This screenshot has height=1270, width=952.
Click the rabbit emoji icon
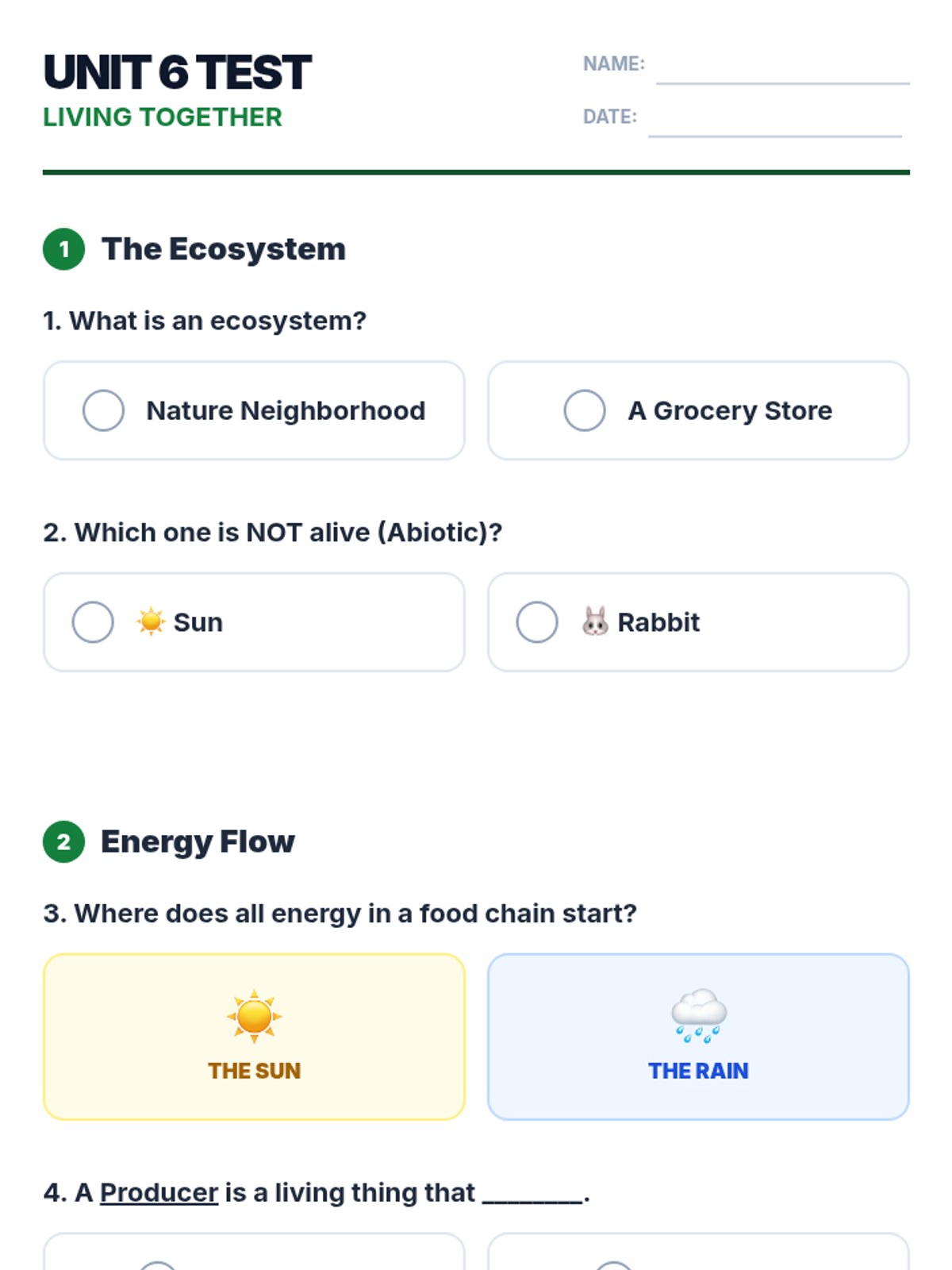pos(595,622)
